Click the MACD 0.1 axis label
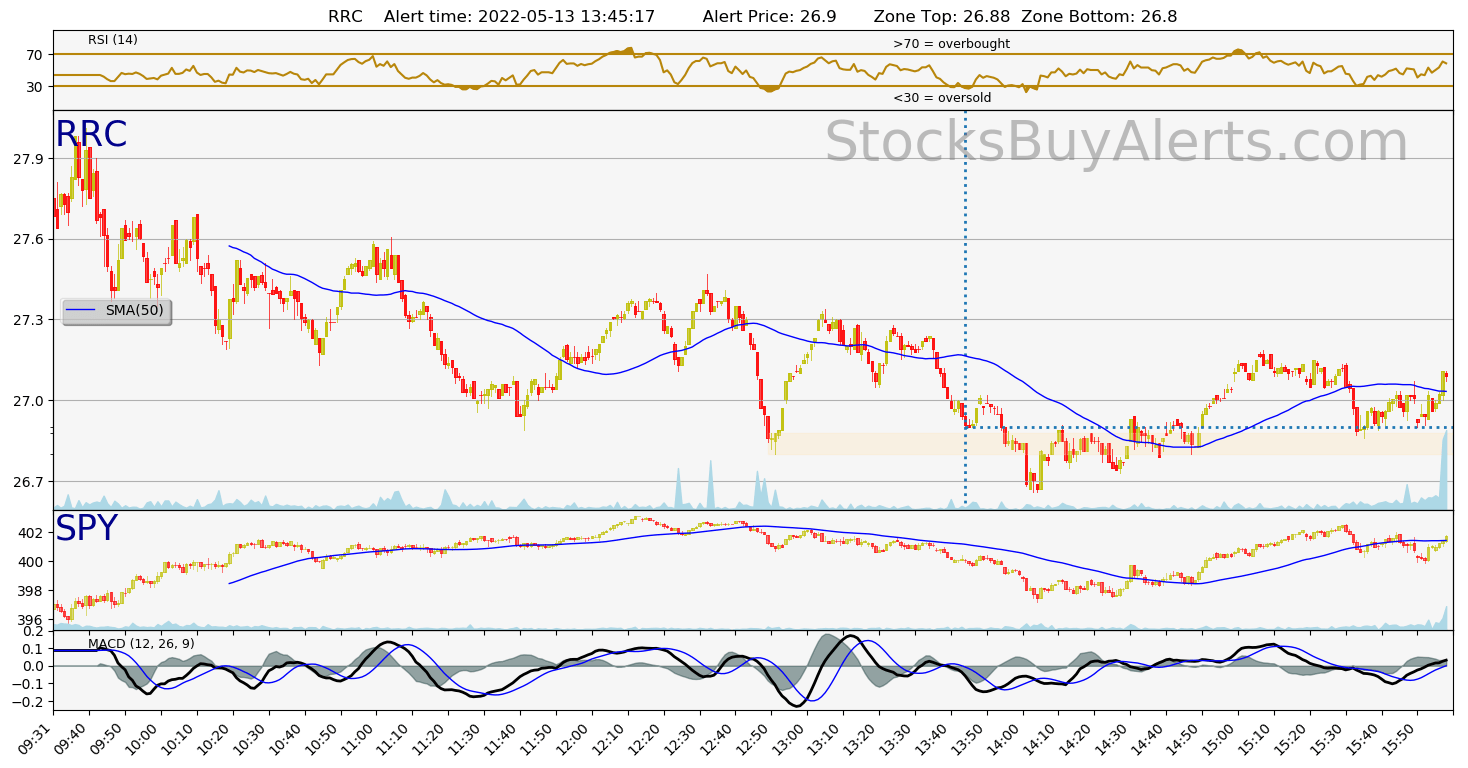The height and width of the screenshot is (768, 1468). (x=32, y=649)
